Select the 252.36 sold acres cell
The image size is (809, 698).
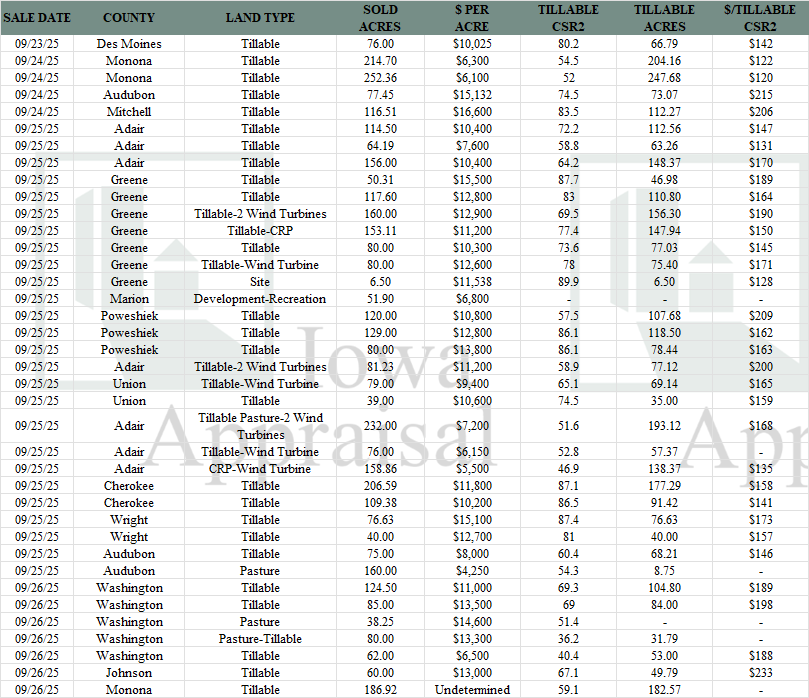[x=380, y=78]
